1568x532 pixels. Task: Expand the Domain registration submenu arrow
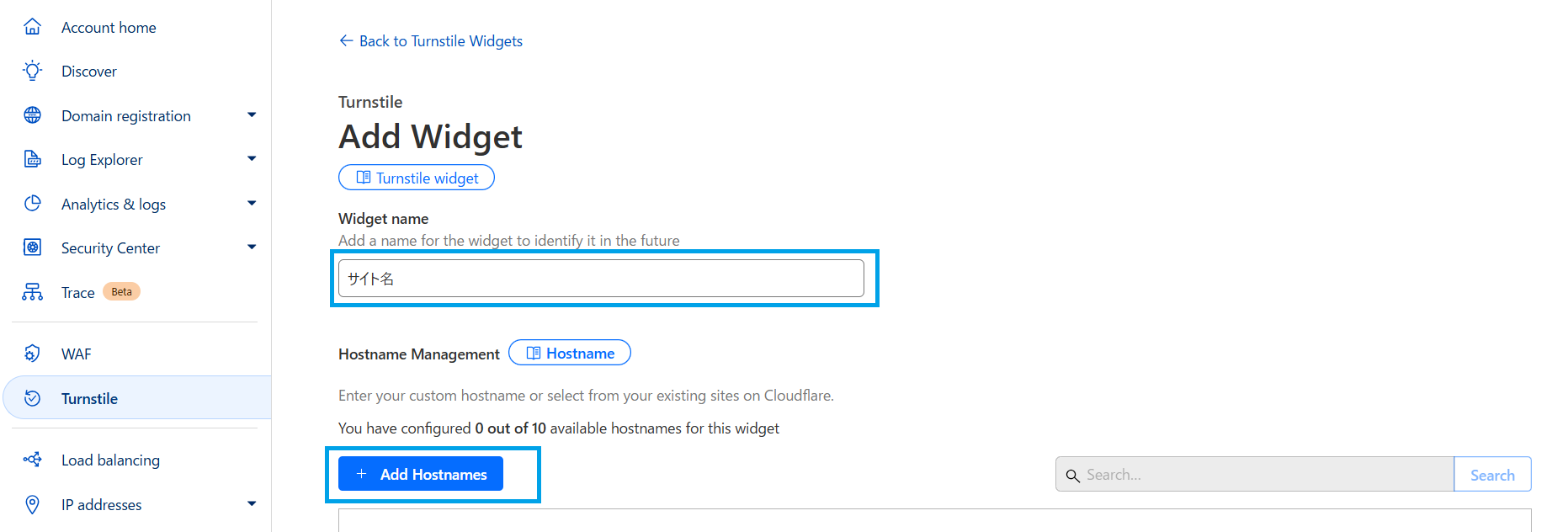click(x=252, y=115)
